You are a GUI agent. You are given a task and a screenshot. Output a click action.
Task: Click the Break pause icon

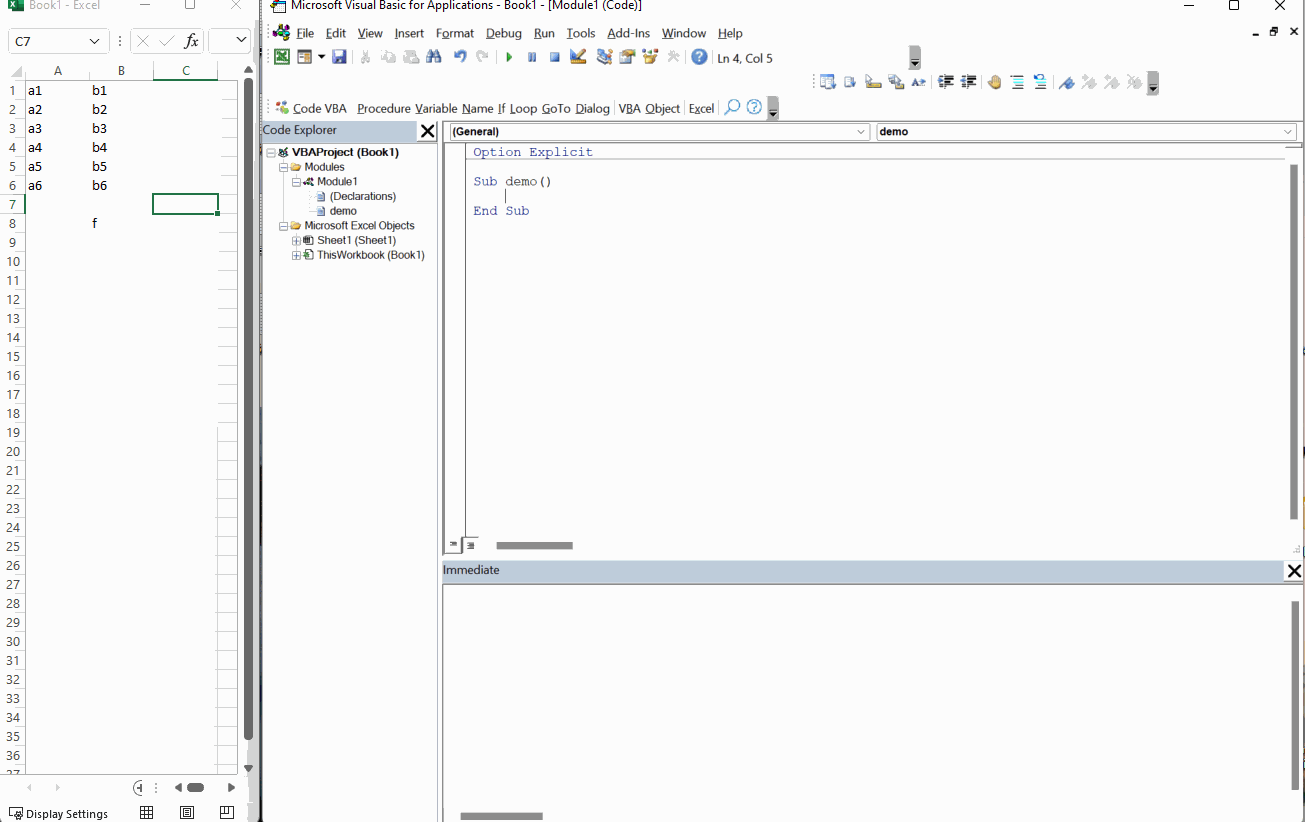click(532, 57)
